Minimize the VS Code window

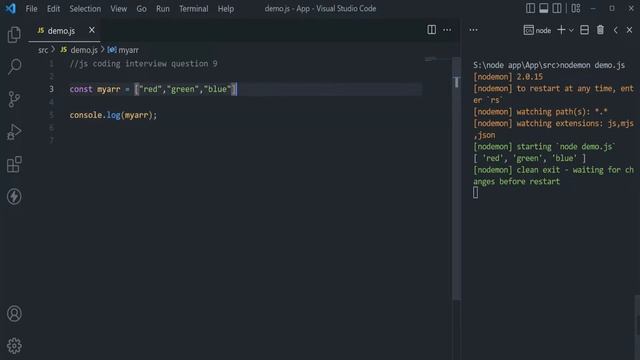pos(593,8)
